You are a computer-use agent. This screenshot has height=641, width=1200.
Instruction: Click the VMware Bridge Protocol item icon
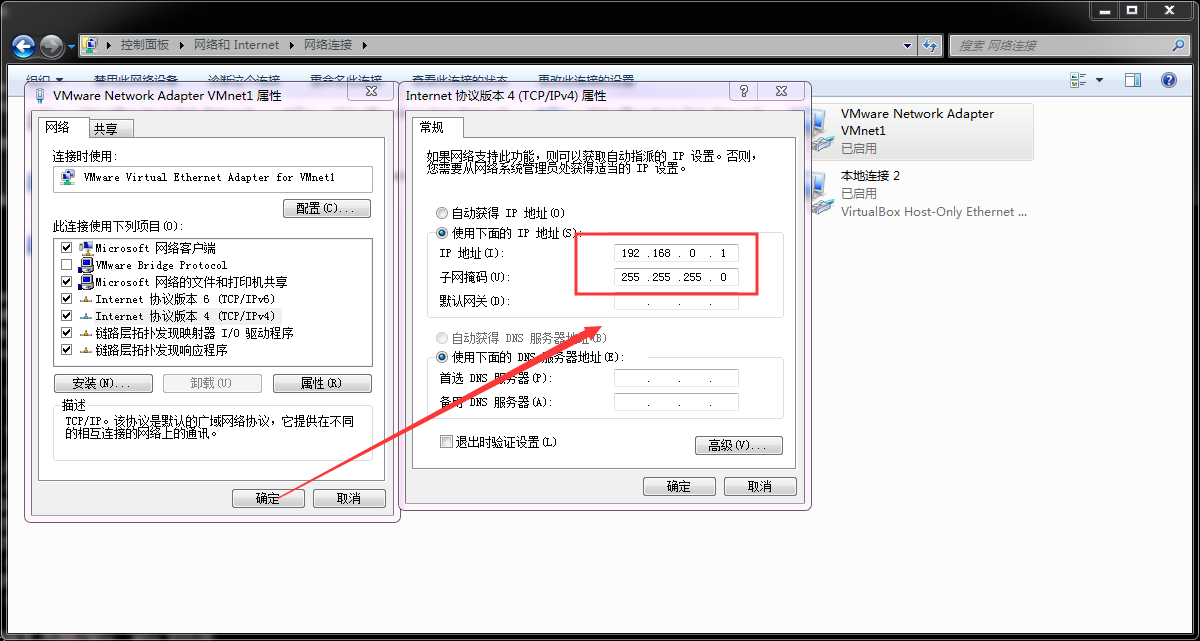(86, 265)
